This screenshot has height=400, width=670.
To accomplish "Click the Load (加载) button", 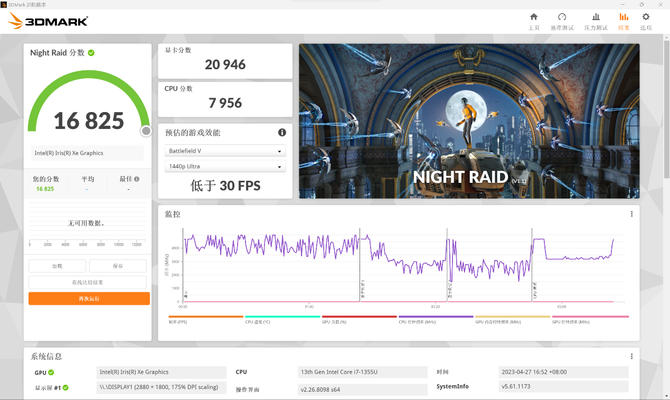I will click(x=57, y=266).
